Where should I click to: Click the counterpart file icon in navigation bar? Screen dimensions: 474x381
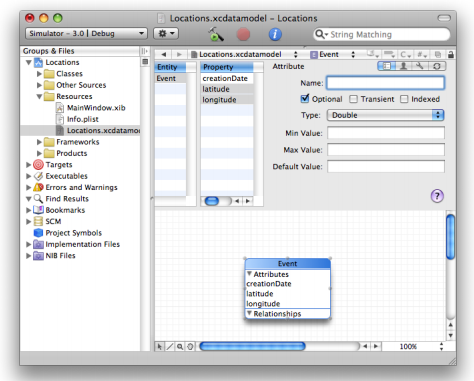(x=438, y=54)
